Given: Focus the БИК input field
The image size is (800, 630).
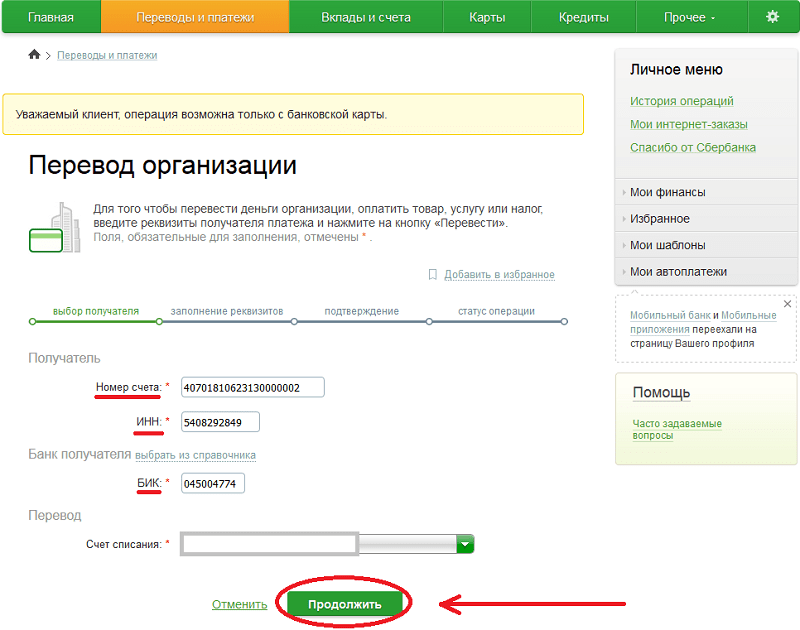Looking at the screenshot, I should (x=213, y=483).
